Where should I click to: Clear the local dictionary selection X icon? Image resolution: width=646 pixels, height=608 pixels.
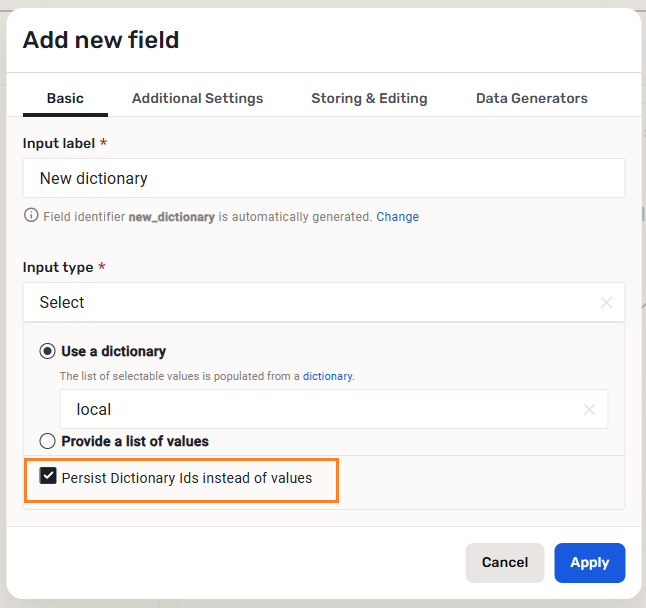click(589, 409)
